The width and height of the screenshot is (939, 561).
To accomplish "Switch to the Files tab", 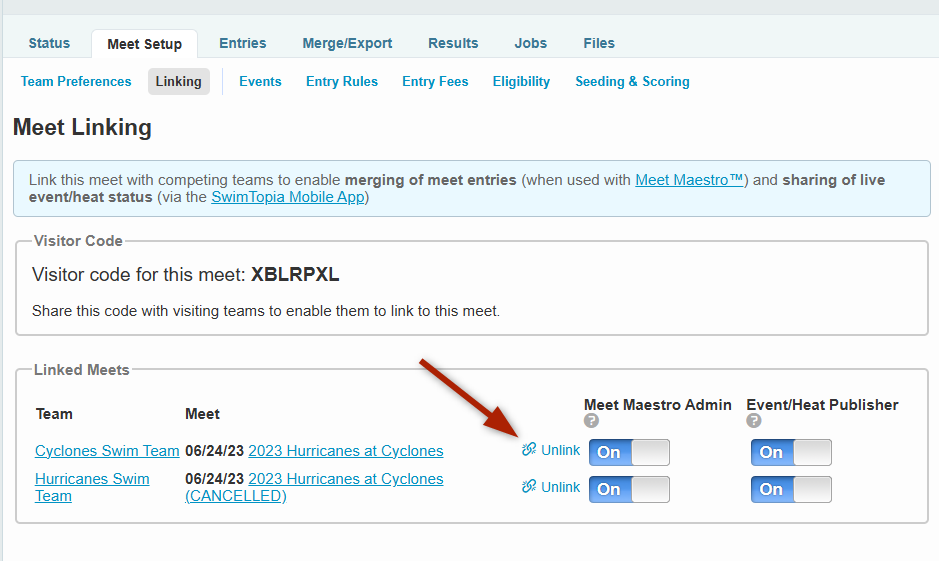I will [x=599, y=43].
